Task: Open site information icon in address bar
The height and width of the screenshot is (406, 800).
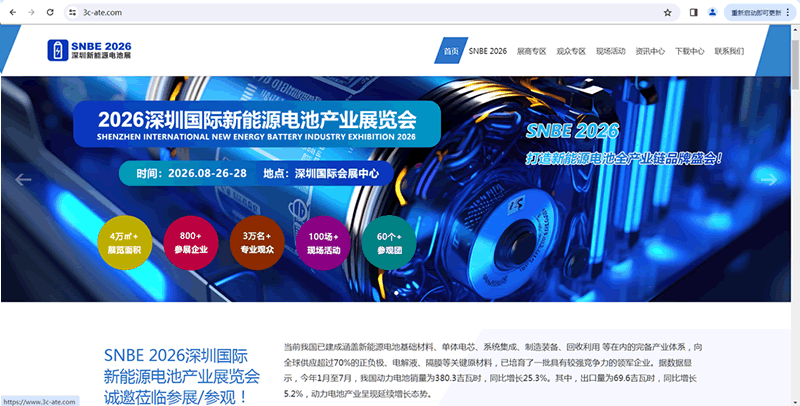Action: click(x=72, y=12)
